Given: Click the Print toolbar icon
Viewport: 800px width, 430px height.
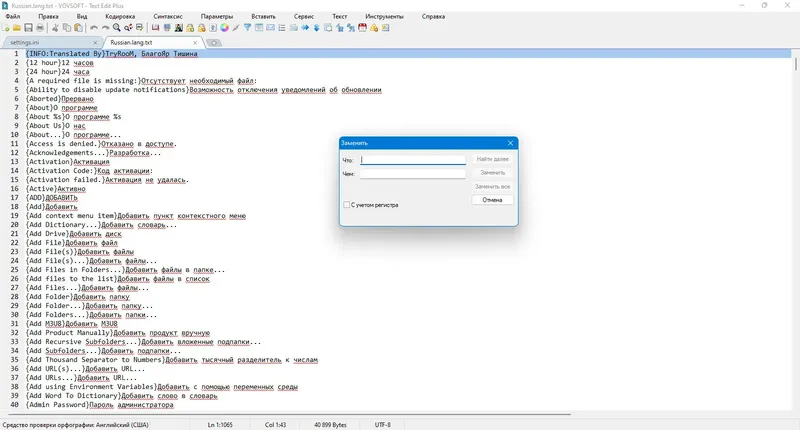Looking at the screenshot, I should (x=40, y=28).
